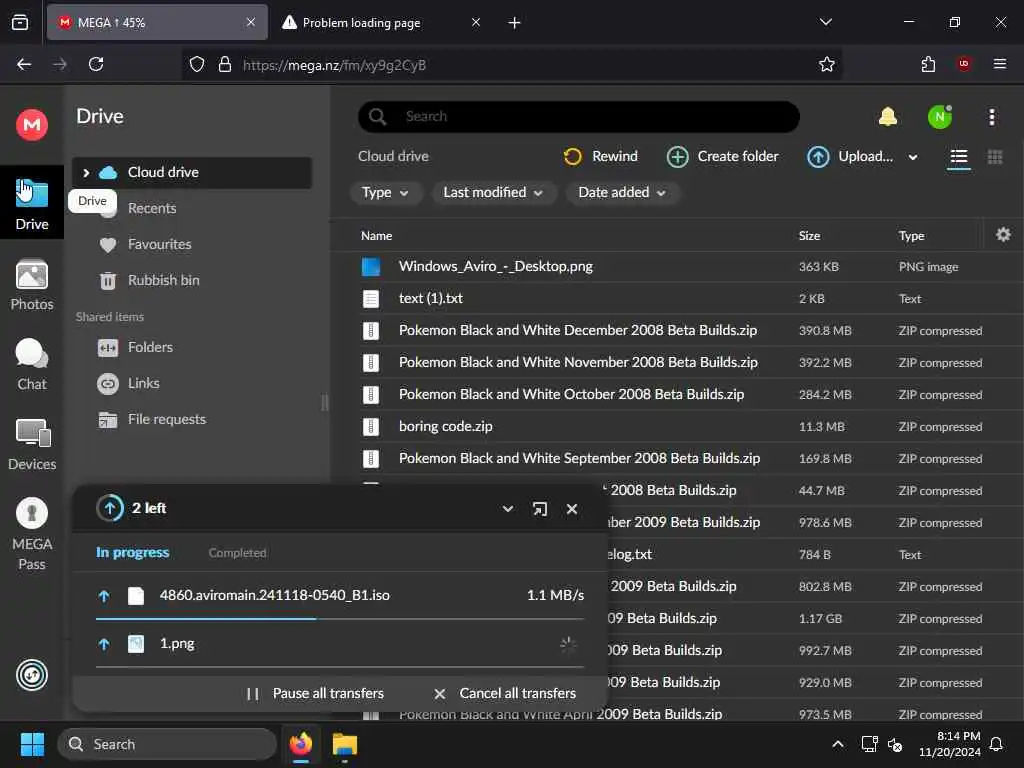This screenshot has height=768, width=1024.
Task: Switch to Problem loading page tab
Action: (x=382, y=23)
